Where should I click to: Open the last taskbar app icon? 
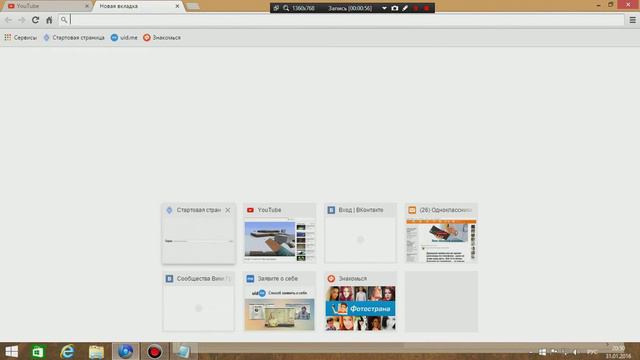tap(183, 351)
